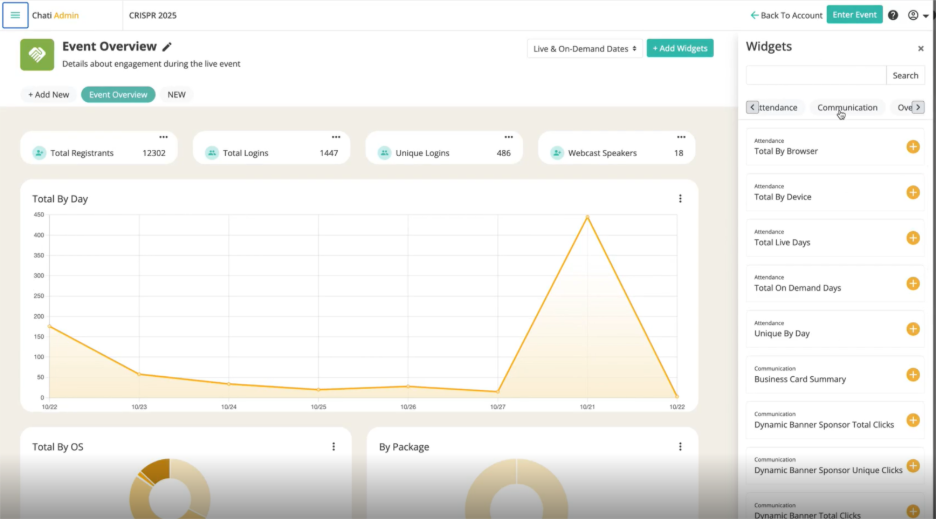The image size is (936, 519).
Task: Click the widget search input field
Action: coord(816,75)
